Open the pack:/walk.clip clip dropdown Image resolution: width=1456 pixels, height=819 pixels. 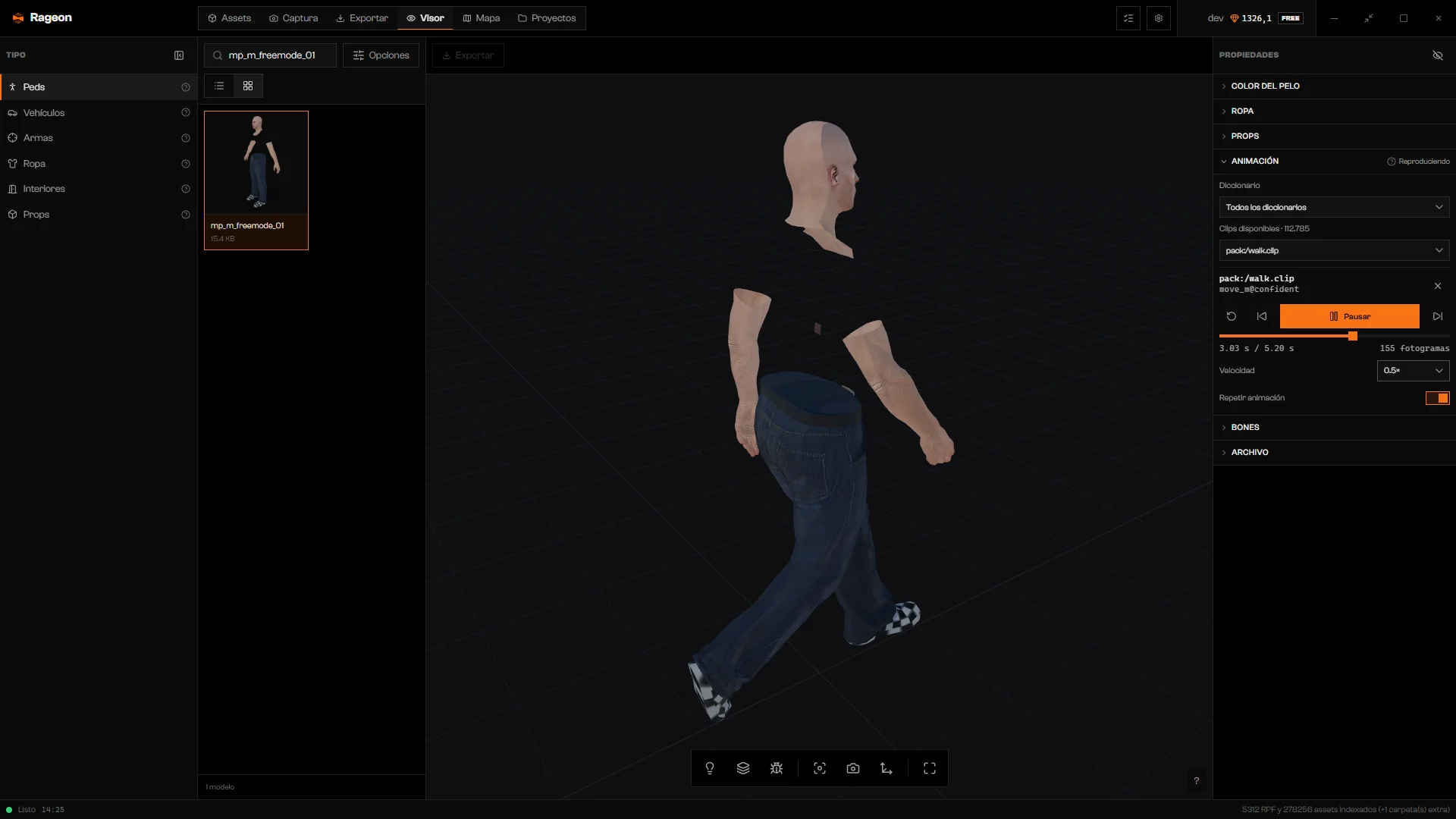(x=1334, y=250)
